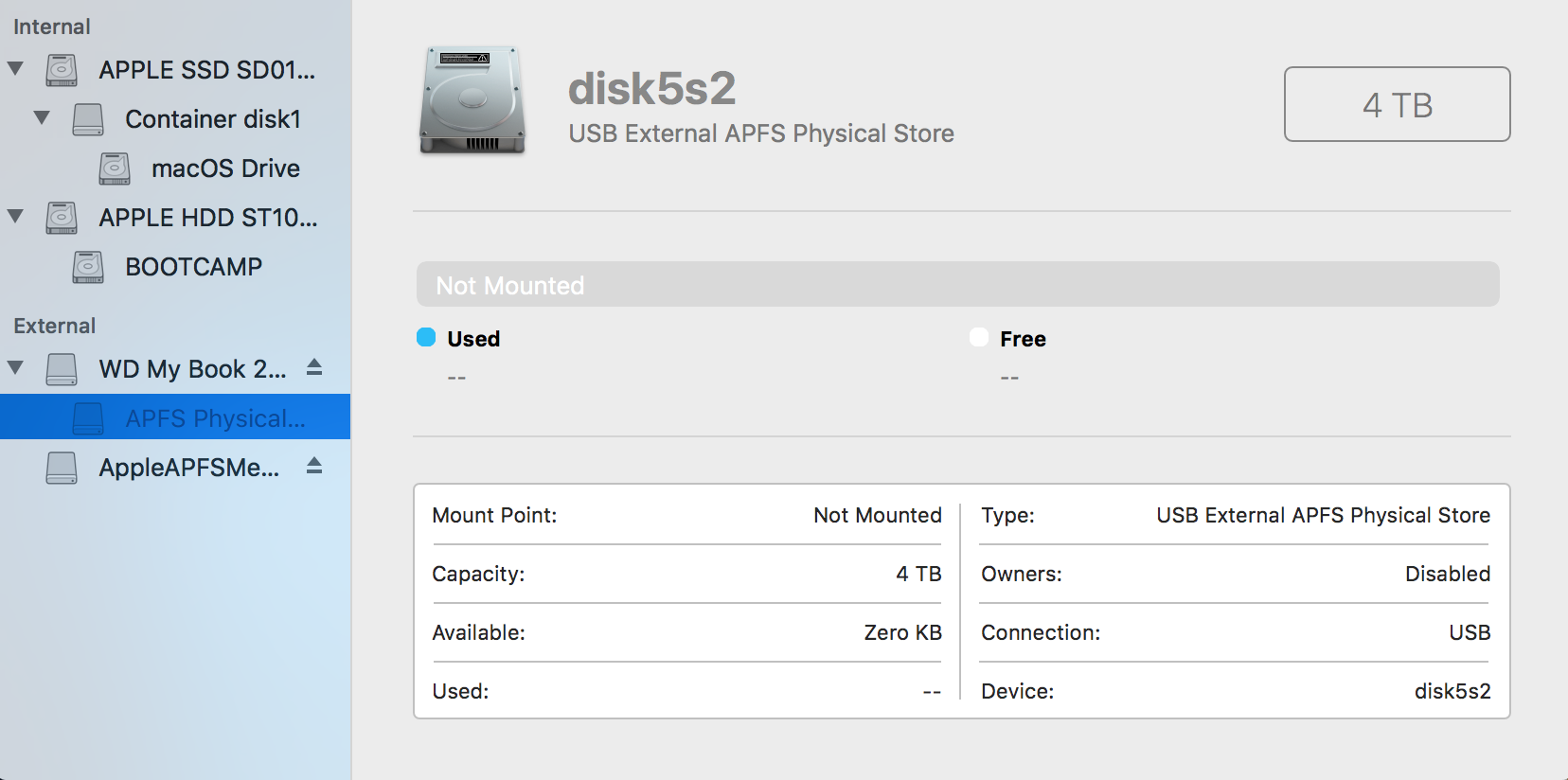Viewport: 1568px width, 780px height.
Task: Collapse the APPLE HDD disclosure triangle
Action: [x=15, y=217]
